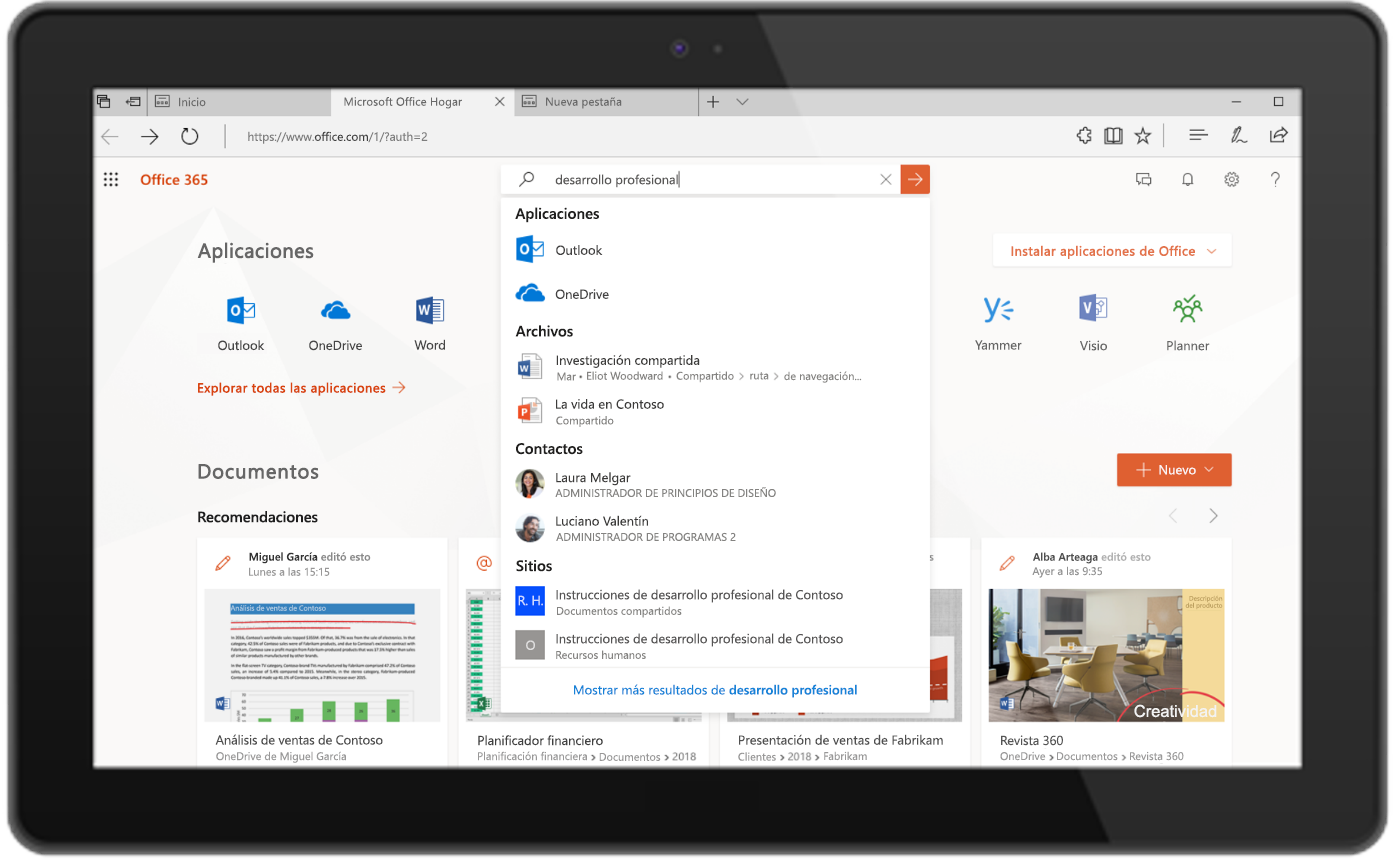Open site result under Recursos humanos
This screenshot has height=860, width=1395.
click(715, 645)
